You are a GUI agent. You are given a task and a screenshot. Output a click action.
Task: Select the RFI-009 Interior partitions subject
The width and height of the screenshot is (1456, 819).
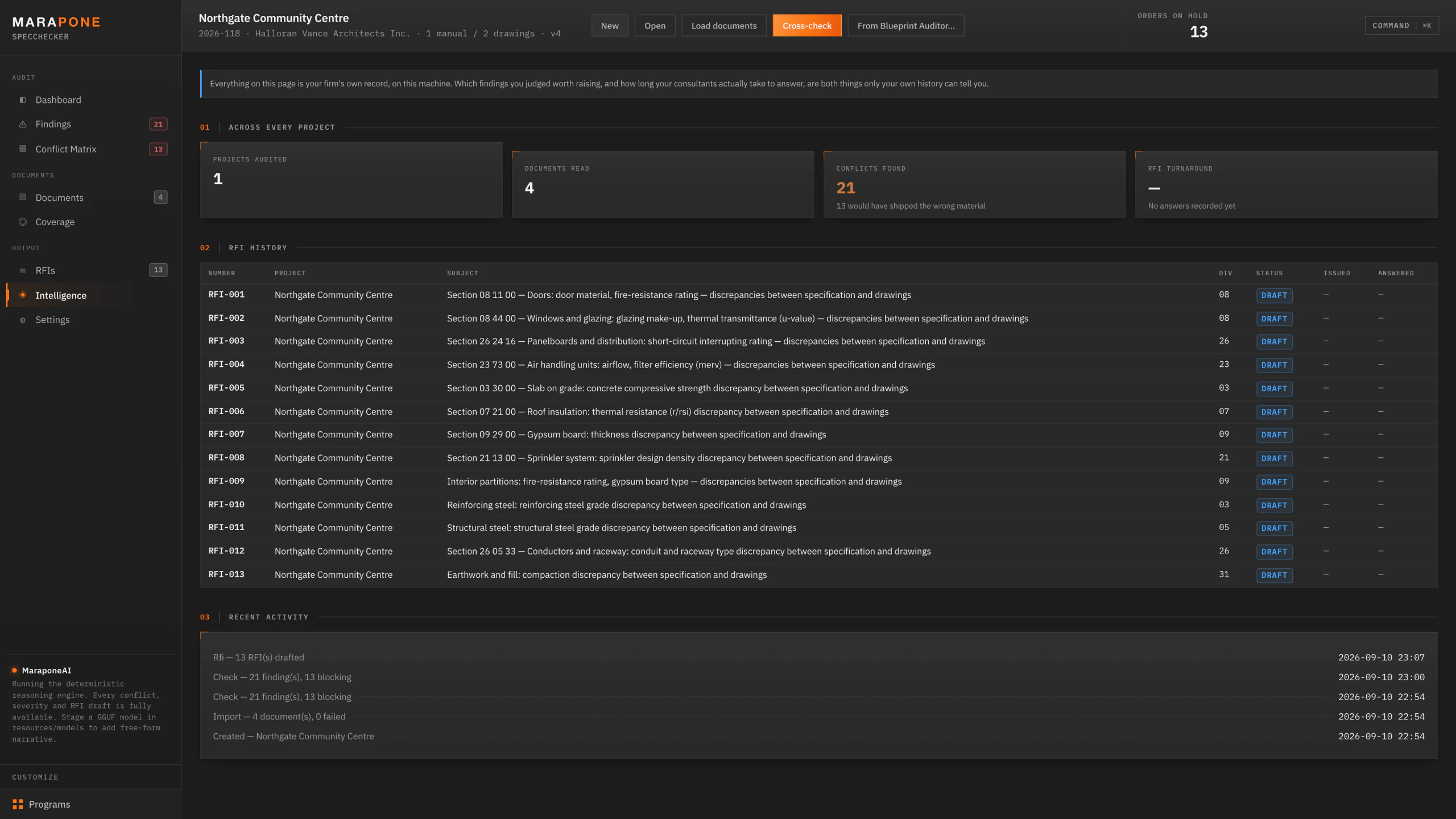tap(675, 481)
